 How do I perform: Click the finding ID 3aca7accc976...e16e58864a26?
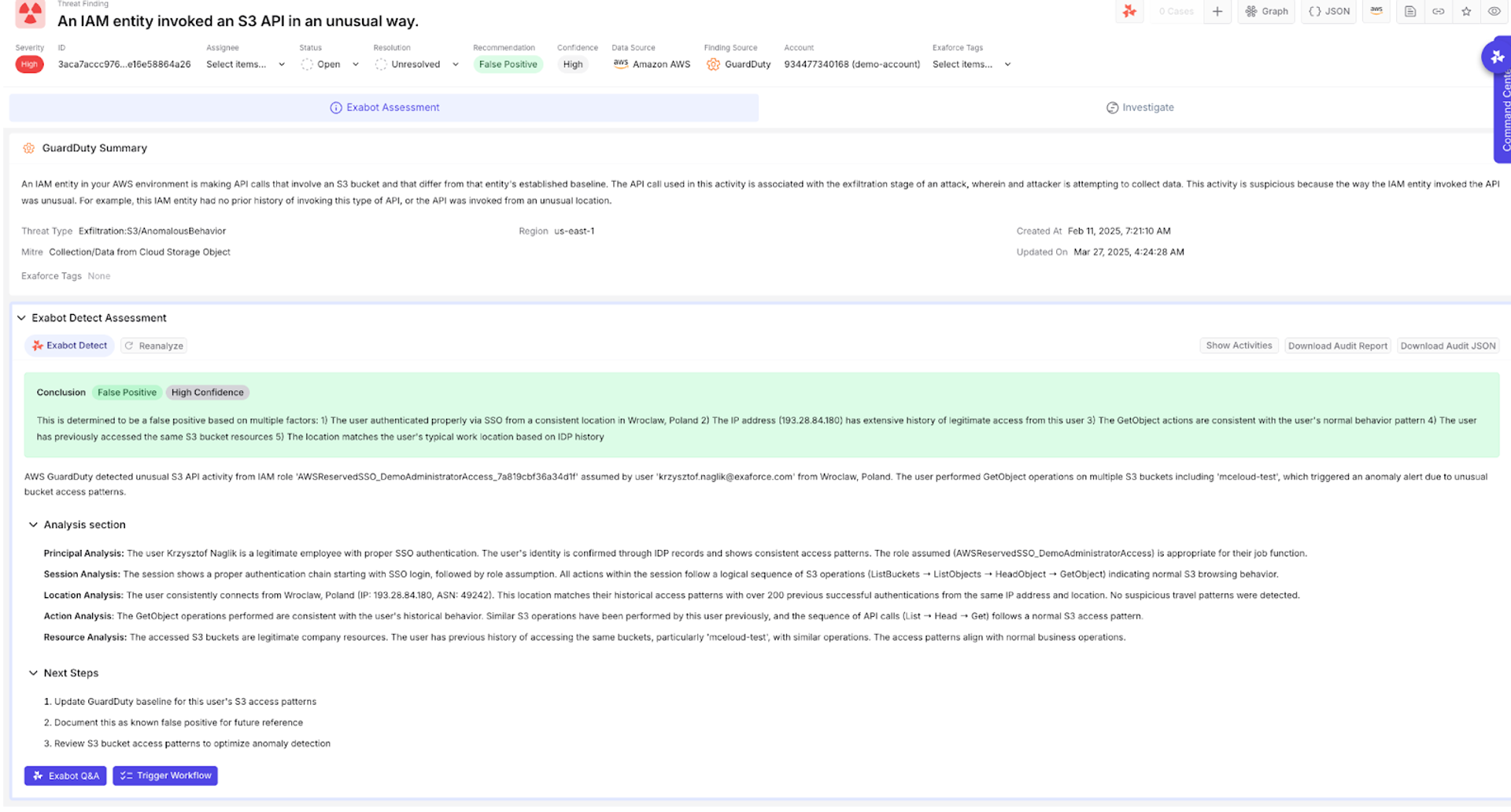pos(124,65)
